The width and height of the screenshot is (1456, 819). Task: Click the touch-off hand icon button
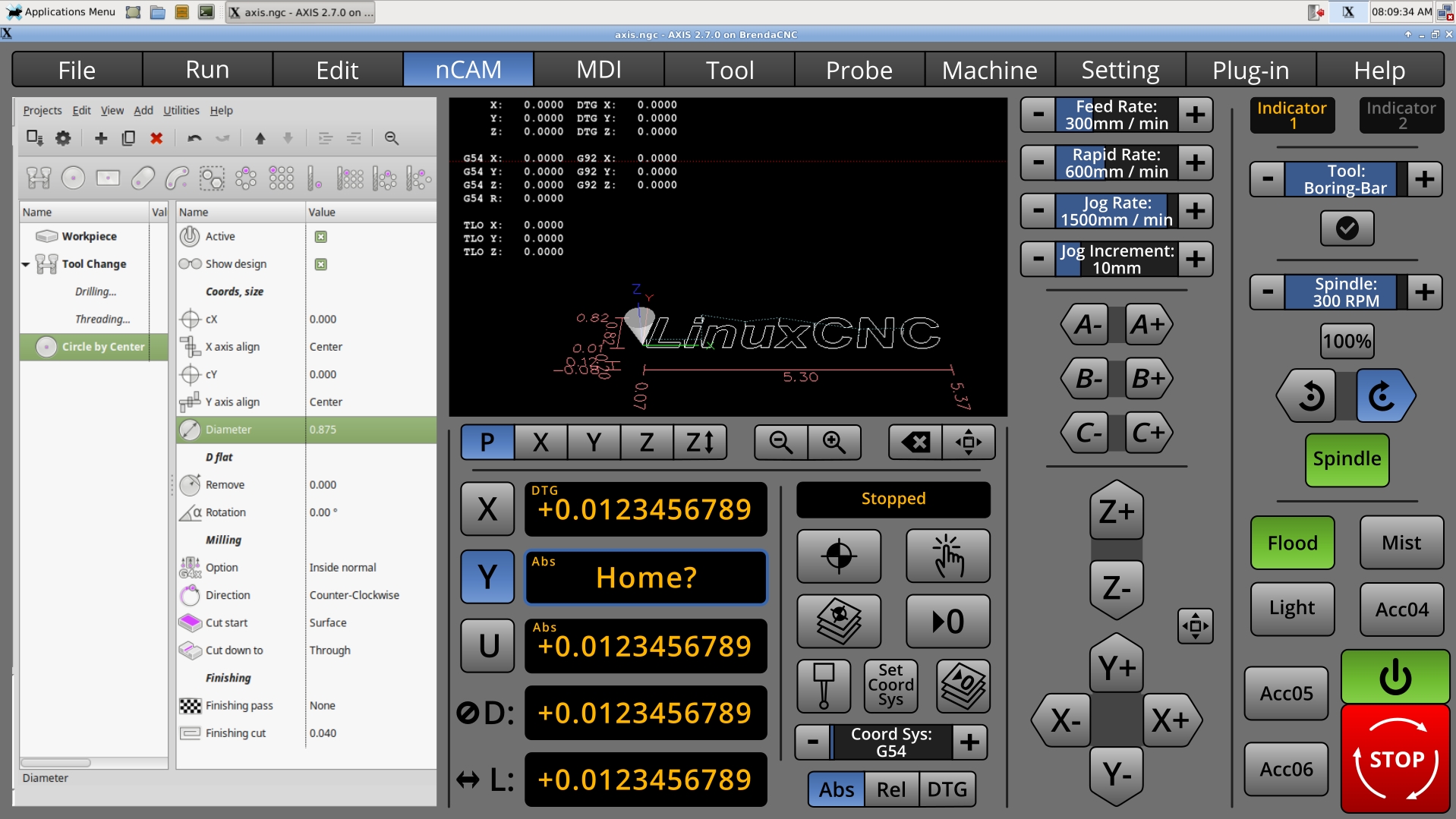[x=948, y=556]
